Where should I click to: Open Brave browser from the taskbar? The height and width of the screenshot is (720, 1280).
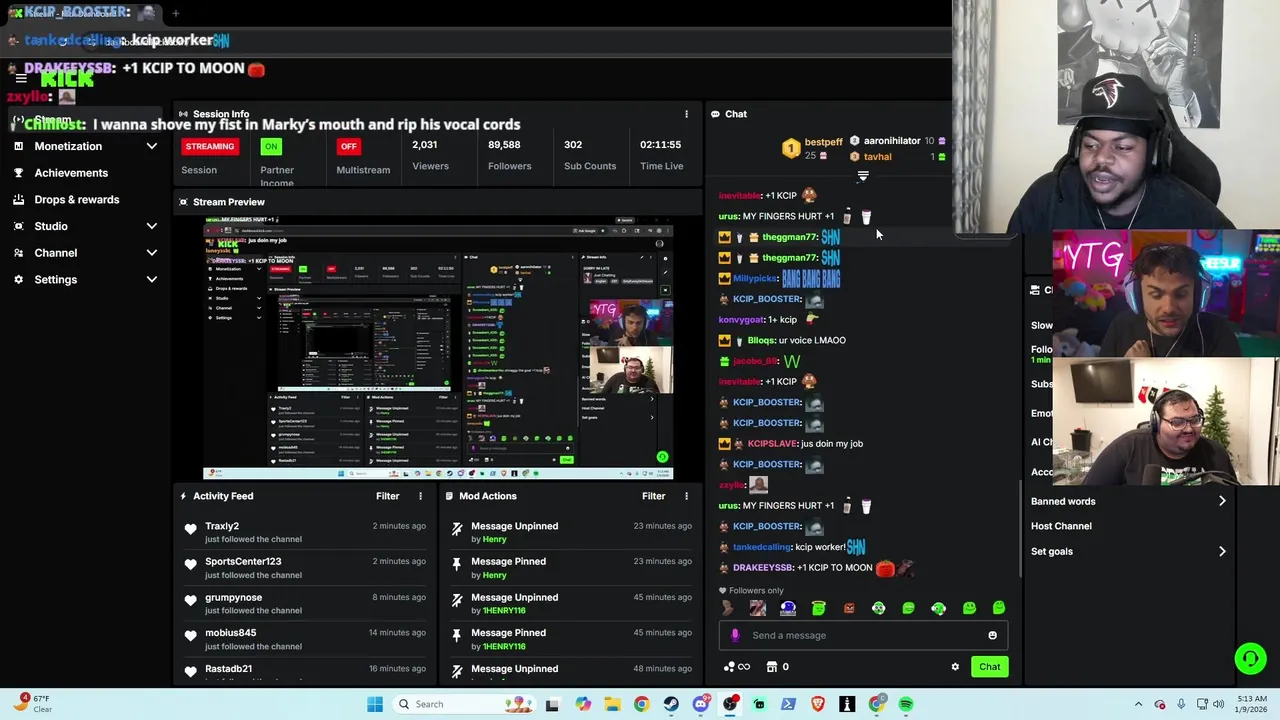tap(817, 704)
